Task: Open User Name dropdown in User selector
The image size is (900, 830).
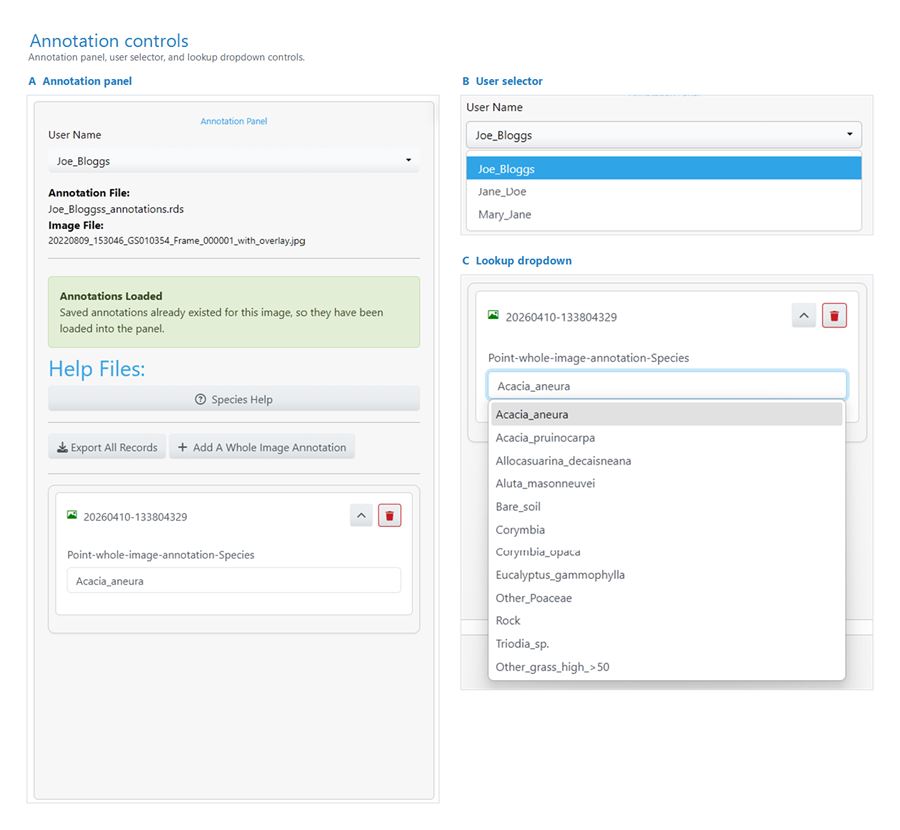Action: coord(664,135)
